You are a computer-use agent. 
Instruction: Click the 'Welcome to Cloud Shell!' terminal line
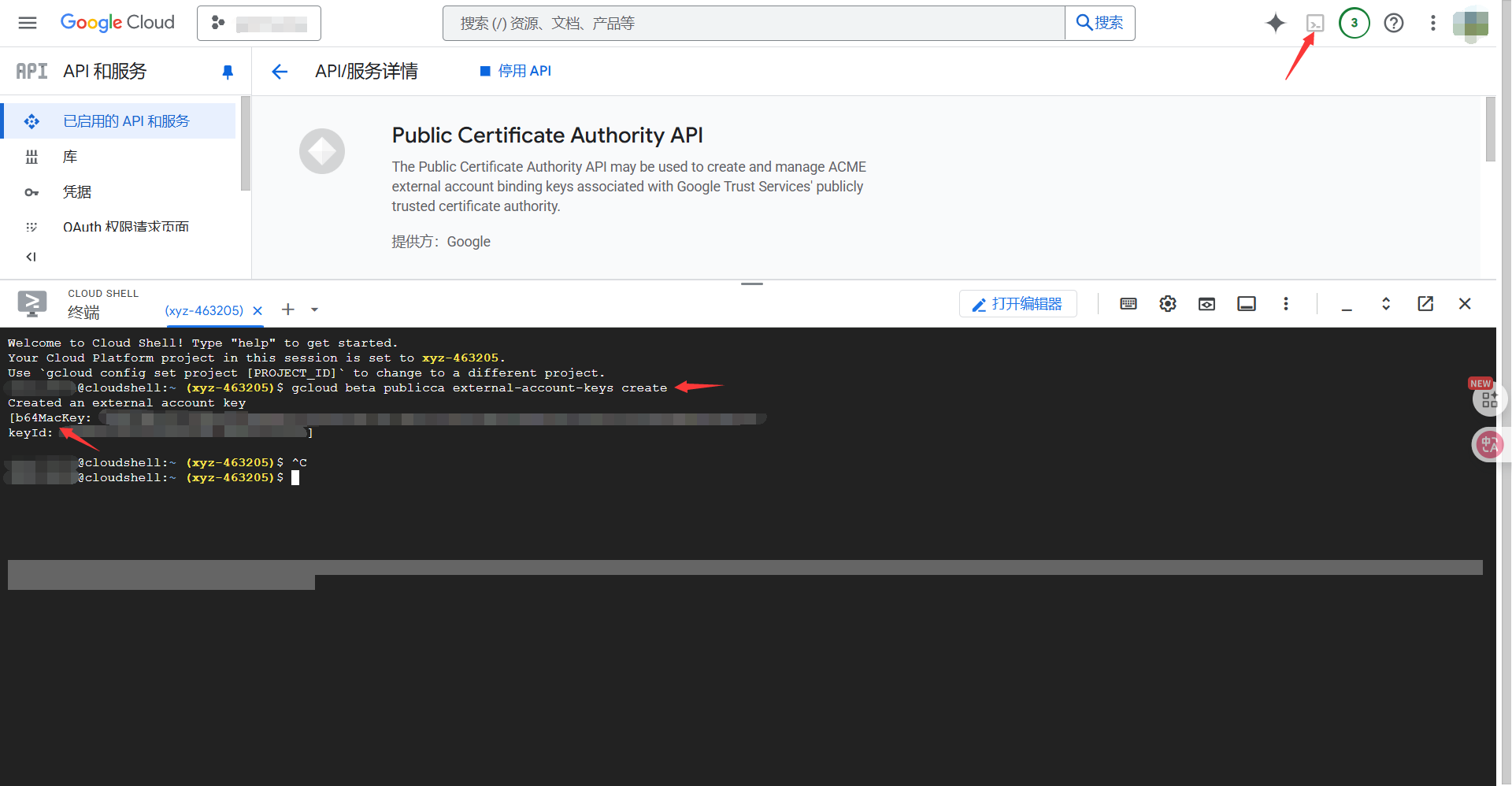coord(202,343)
